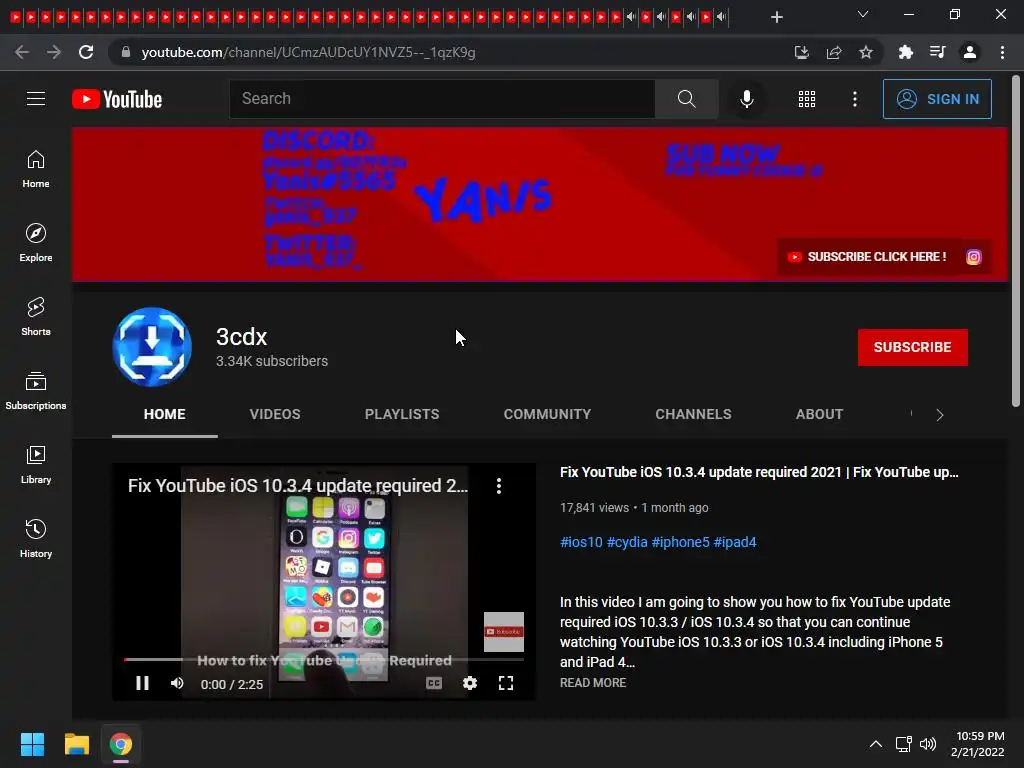Click the install app icon in address bar
This screenshot has width=1024, height=768.
pyautogui.click(x=801, y=52)
